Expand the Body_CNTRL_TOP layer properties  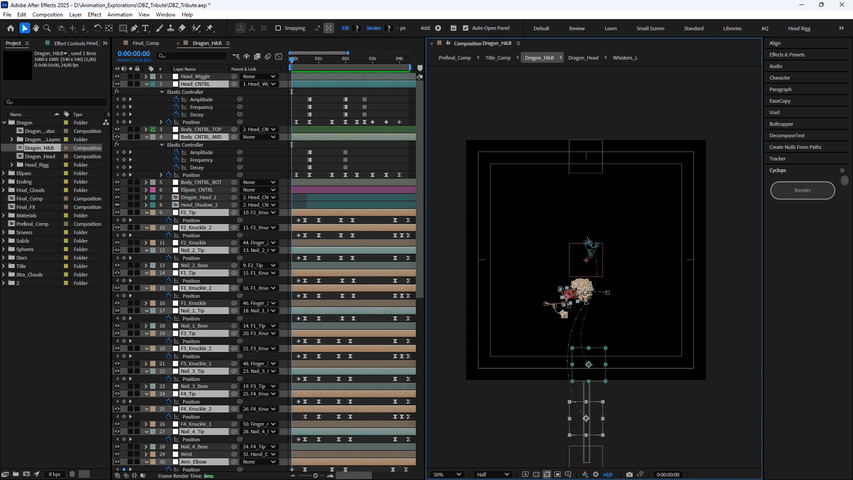point(146,130)
